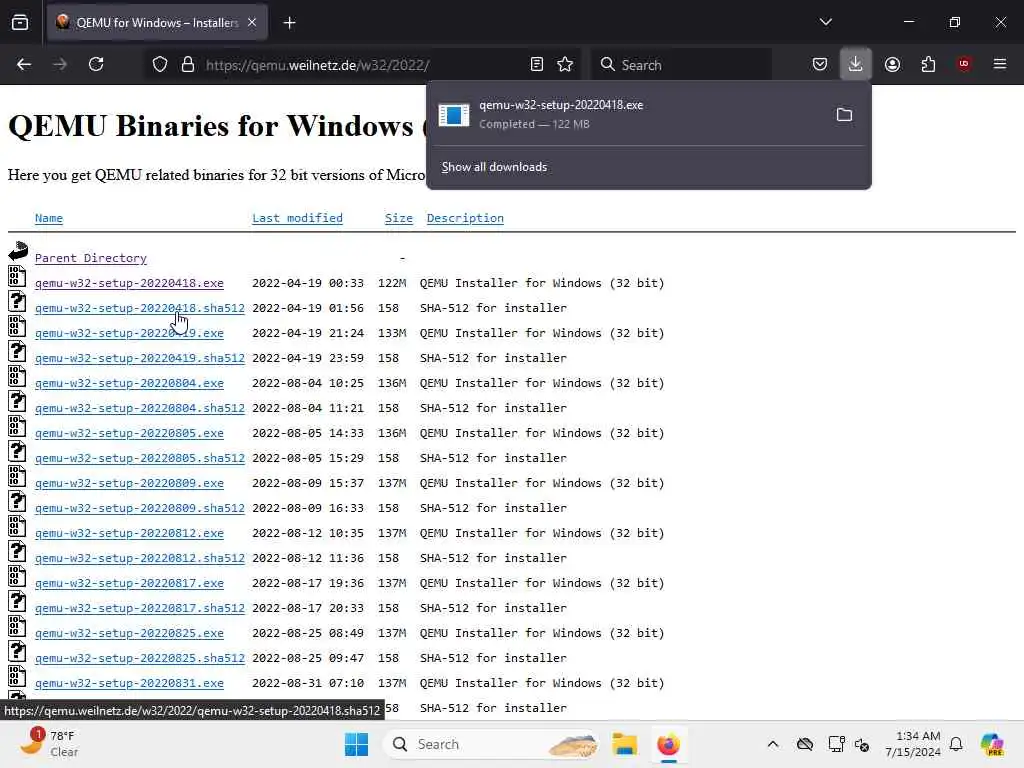
Task: Open Copilot preview icon in taskbar
Action: (x=991, y=744)
